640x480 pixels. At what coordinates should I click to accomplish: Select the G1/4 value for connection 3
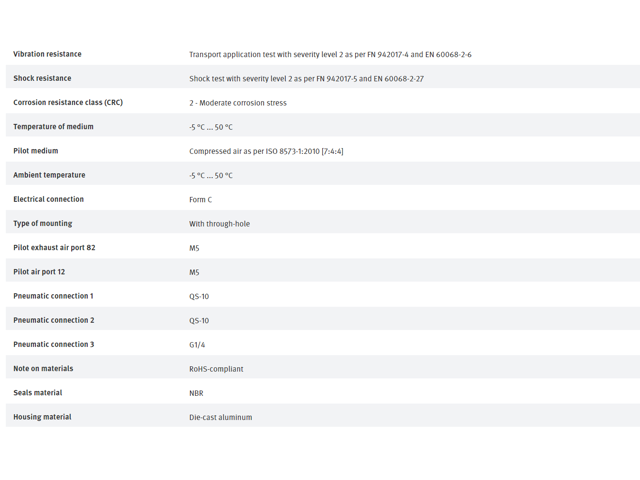(197, 345)
